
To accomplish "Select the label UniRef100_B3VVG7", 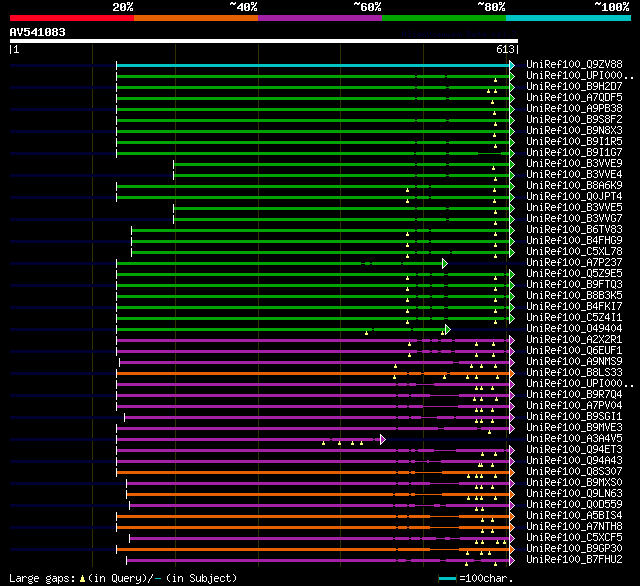I will pos(574,219).
